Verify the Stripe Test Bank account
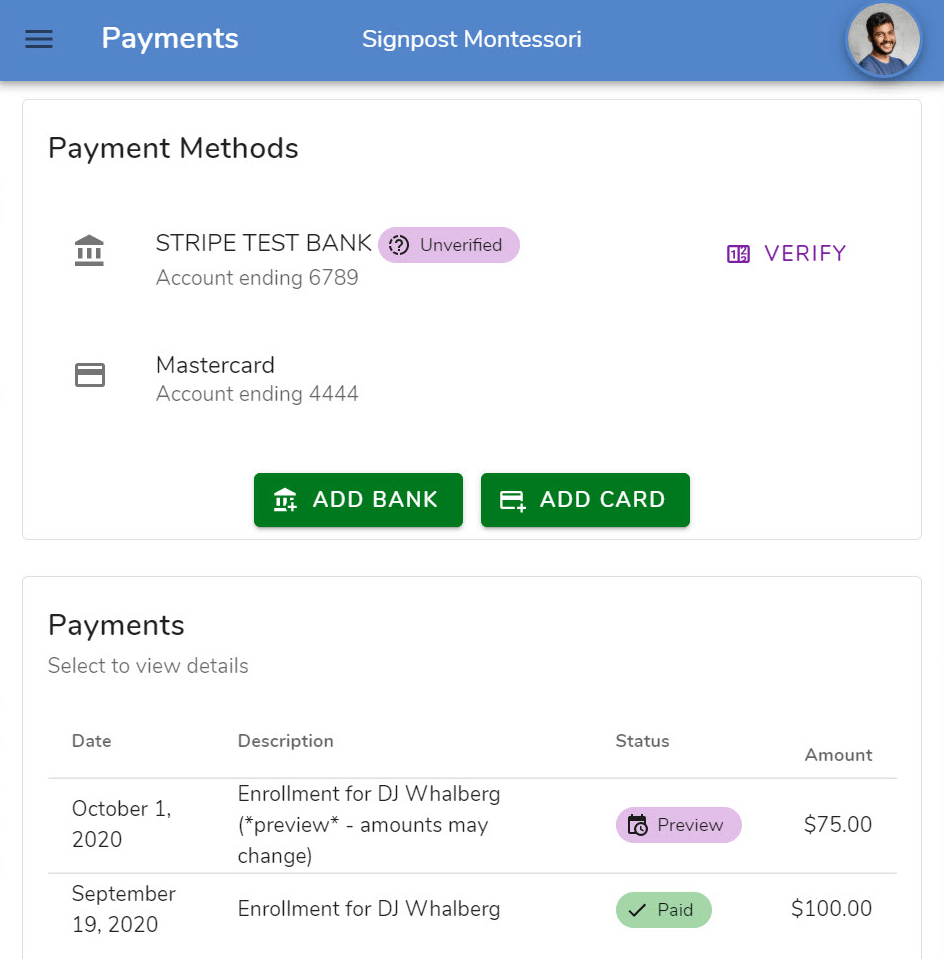Image resolution: width=944 pixels, height=959 pixels. (x=787, y=254)
